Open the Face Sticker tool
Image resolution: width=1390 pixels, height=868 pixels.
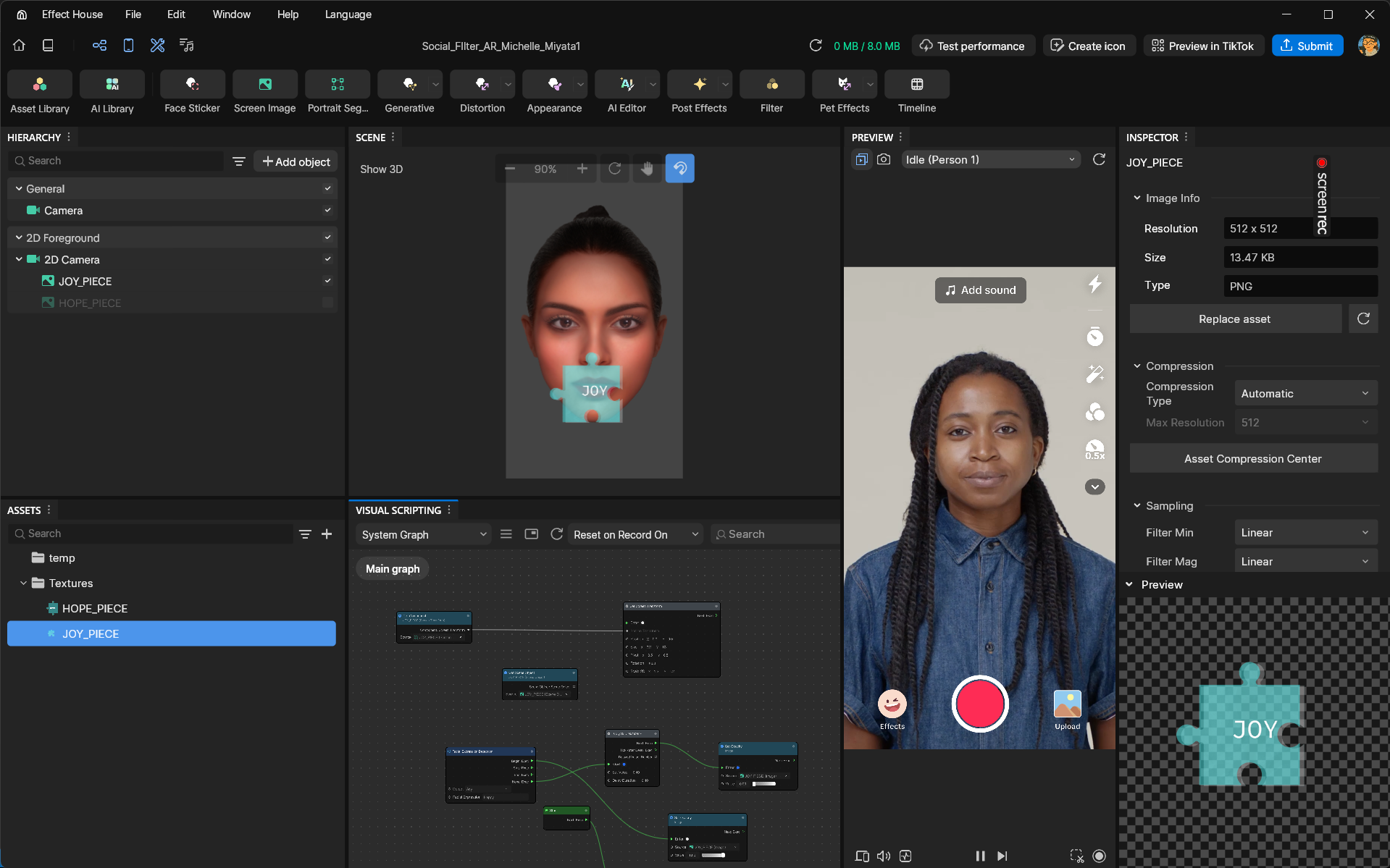click(x=192, y=85)
